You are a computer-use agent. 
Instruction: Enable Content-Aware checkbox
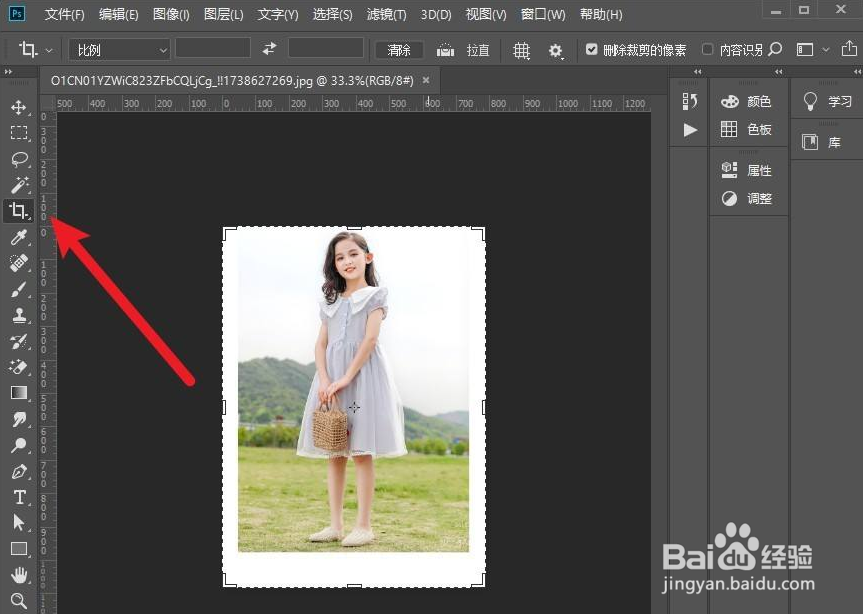point(707,50)
